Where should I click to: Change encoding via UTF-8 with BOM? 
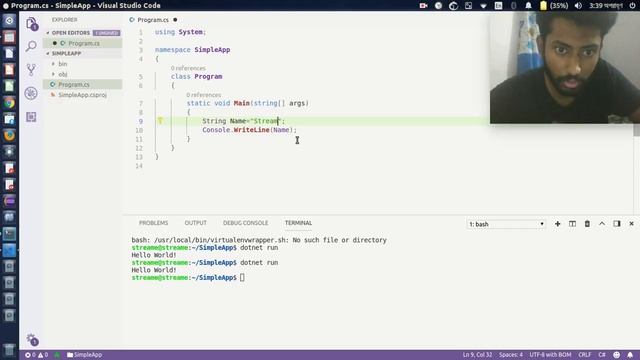(550, 355)
